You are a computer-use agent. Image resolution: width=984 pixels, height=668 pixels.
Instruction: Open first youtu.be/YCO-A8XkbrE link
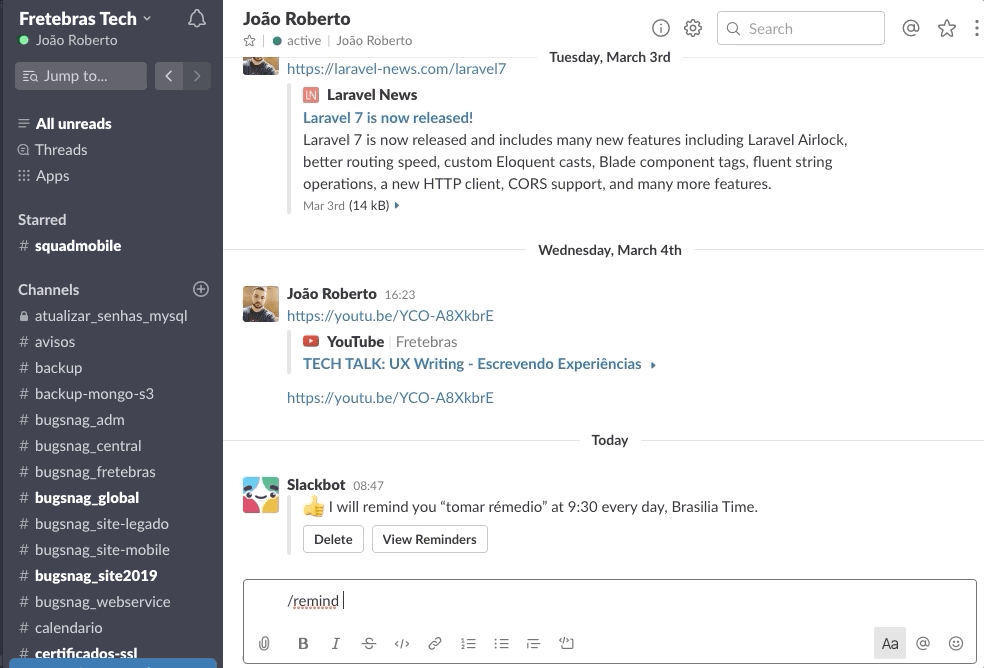390,316
